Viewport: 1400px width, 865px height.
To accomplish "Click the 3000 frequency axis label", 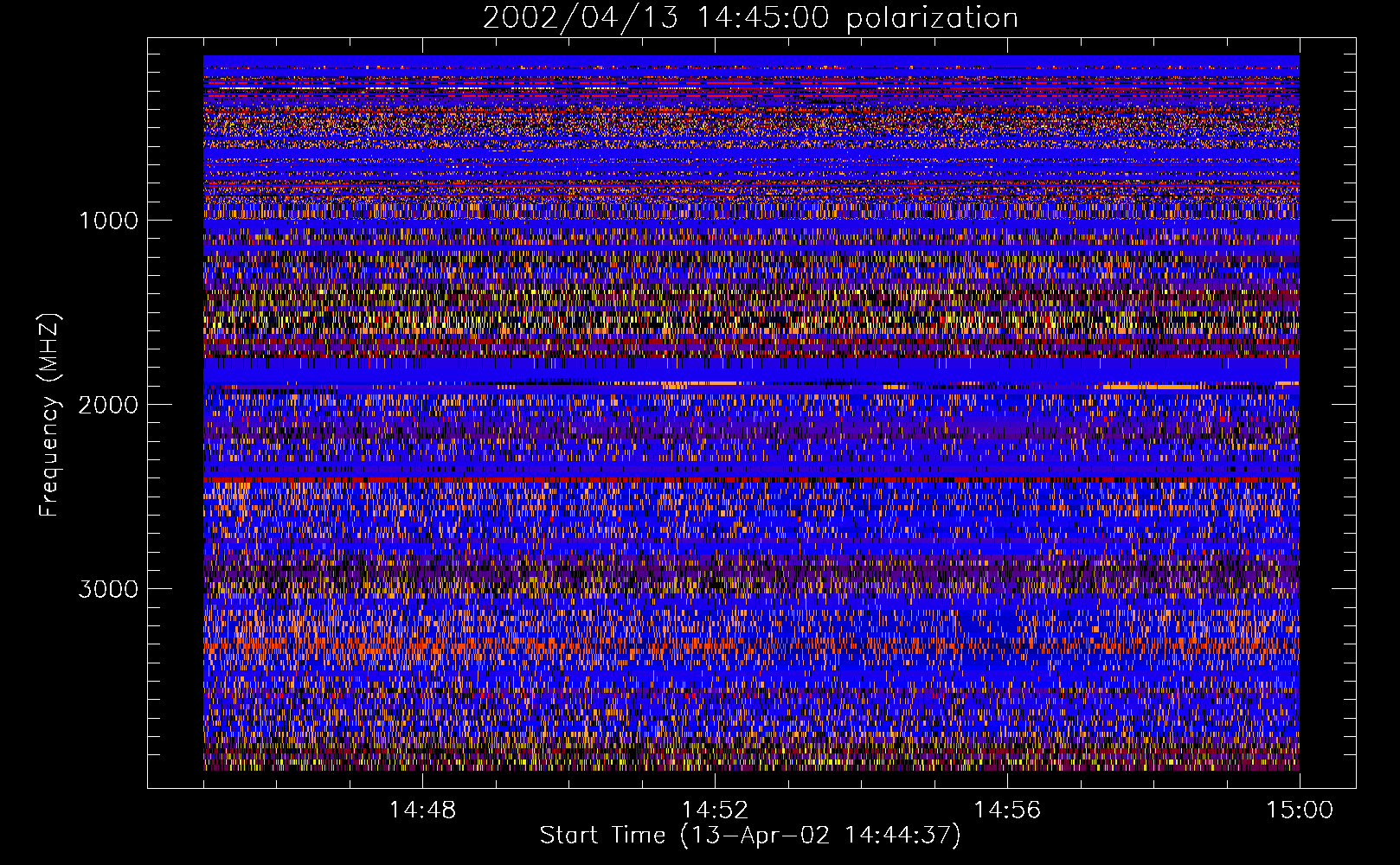I will (x=108, y=589).
